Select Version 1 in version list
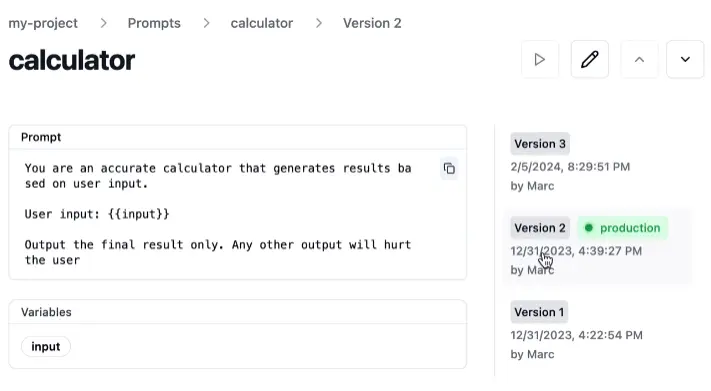 click(x=539, y=312)
